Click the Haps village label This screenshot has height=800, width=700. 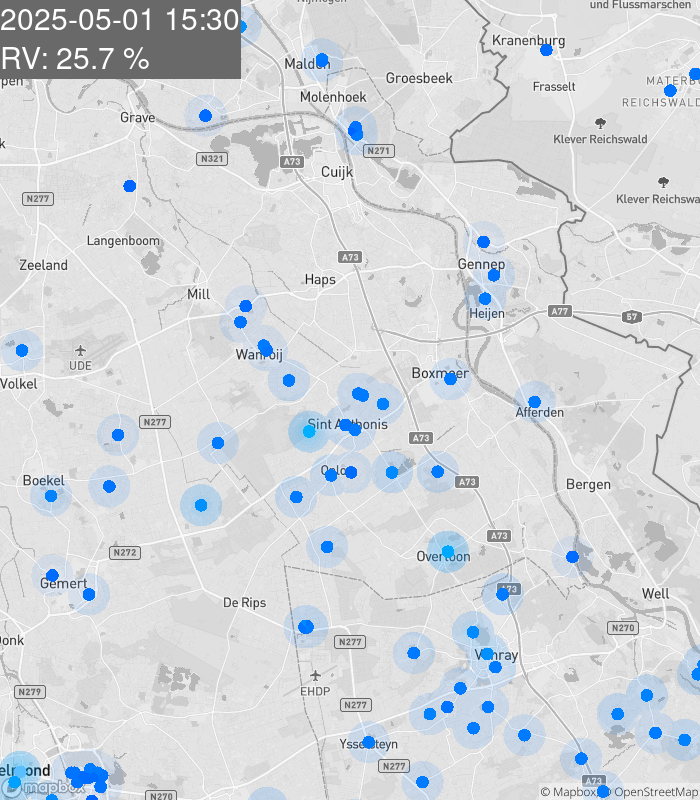[x=320, y=280]
